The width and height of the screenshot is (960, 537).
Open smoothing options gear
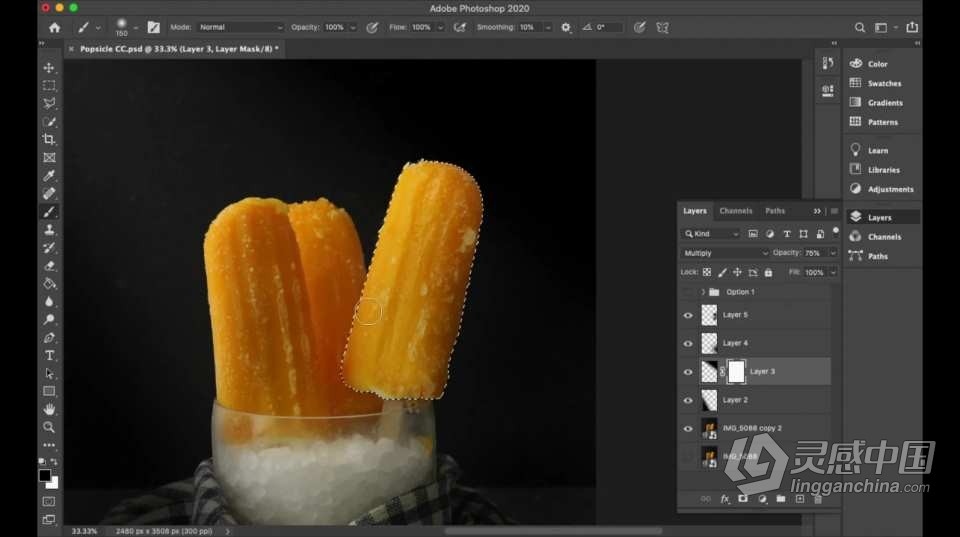click(566, 28)
